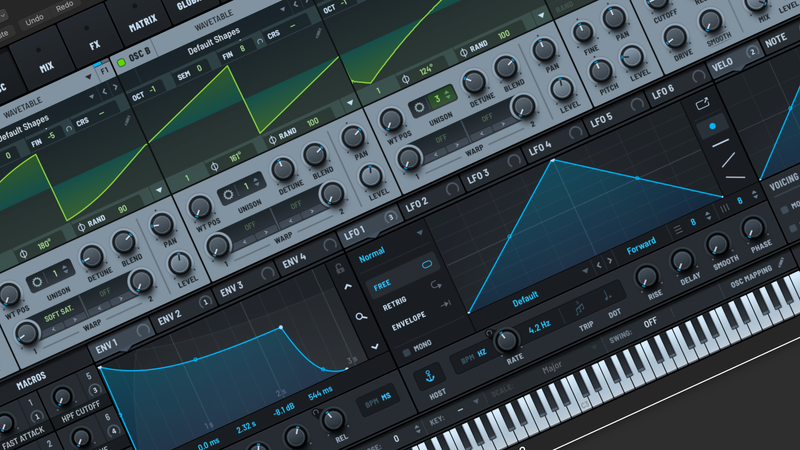This screenshot has width=800, height=450.
Task: Open the OSC B unison gear settings
Action: (228, 194)
